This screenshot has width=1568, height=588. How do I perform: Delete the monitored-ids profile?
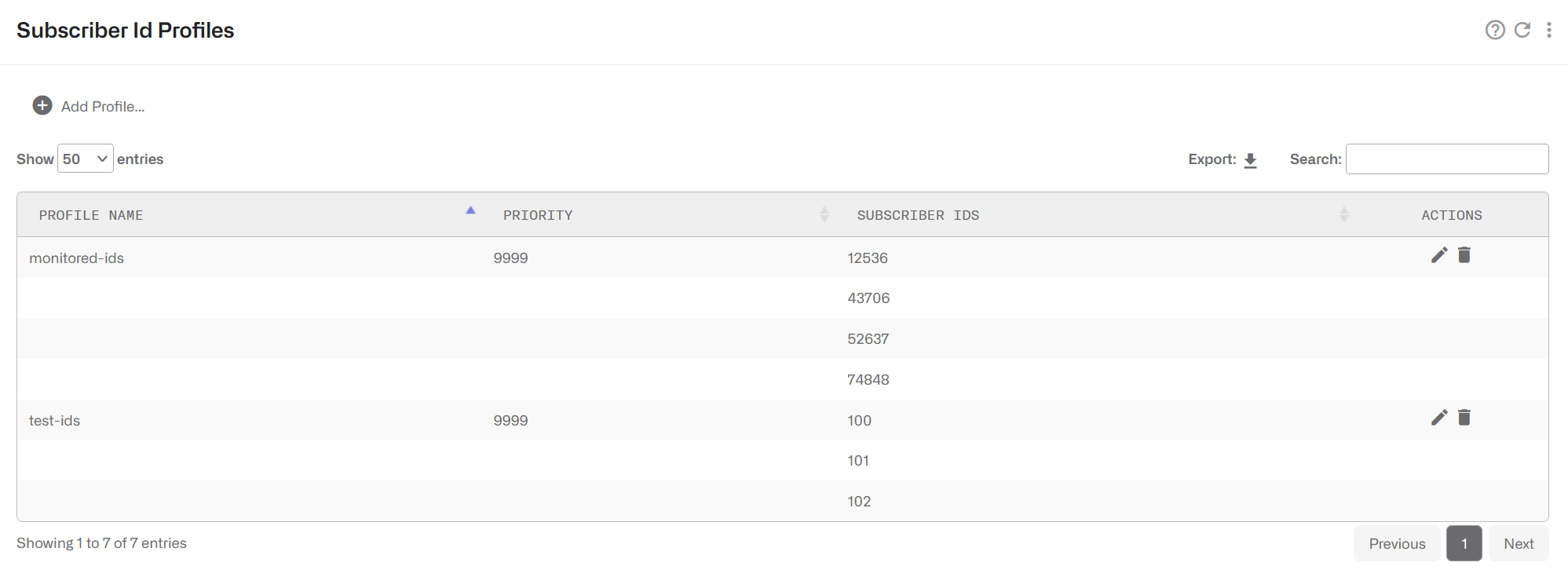tap(1464, 254)
